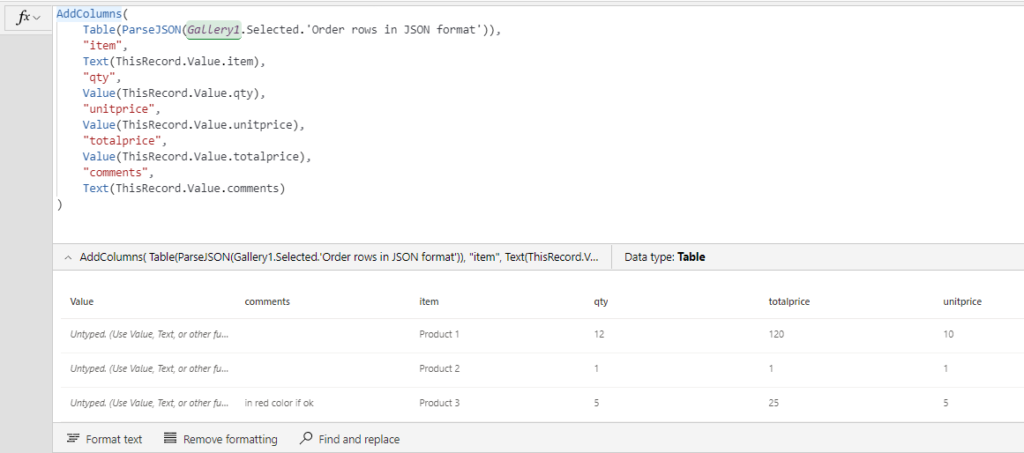Click the fx function icon

click(24, 18)
